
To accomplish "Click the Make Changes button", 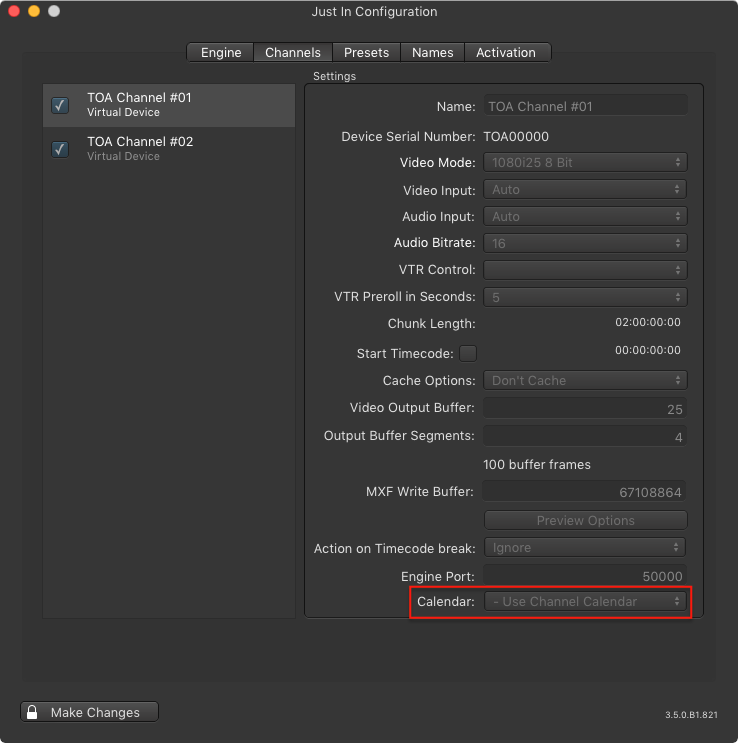I will click(90, 712).
